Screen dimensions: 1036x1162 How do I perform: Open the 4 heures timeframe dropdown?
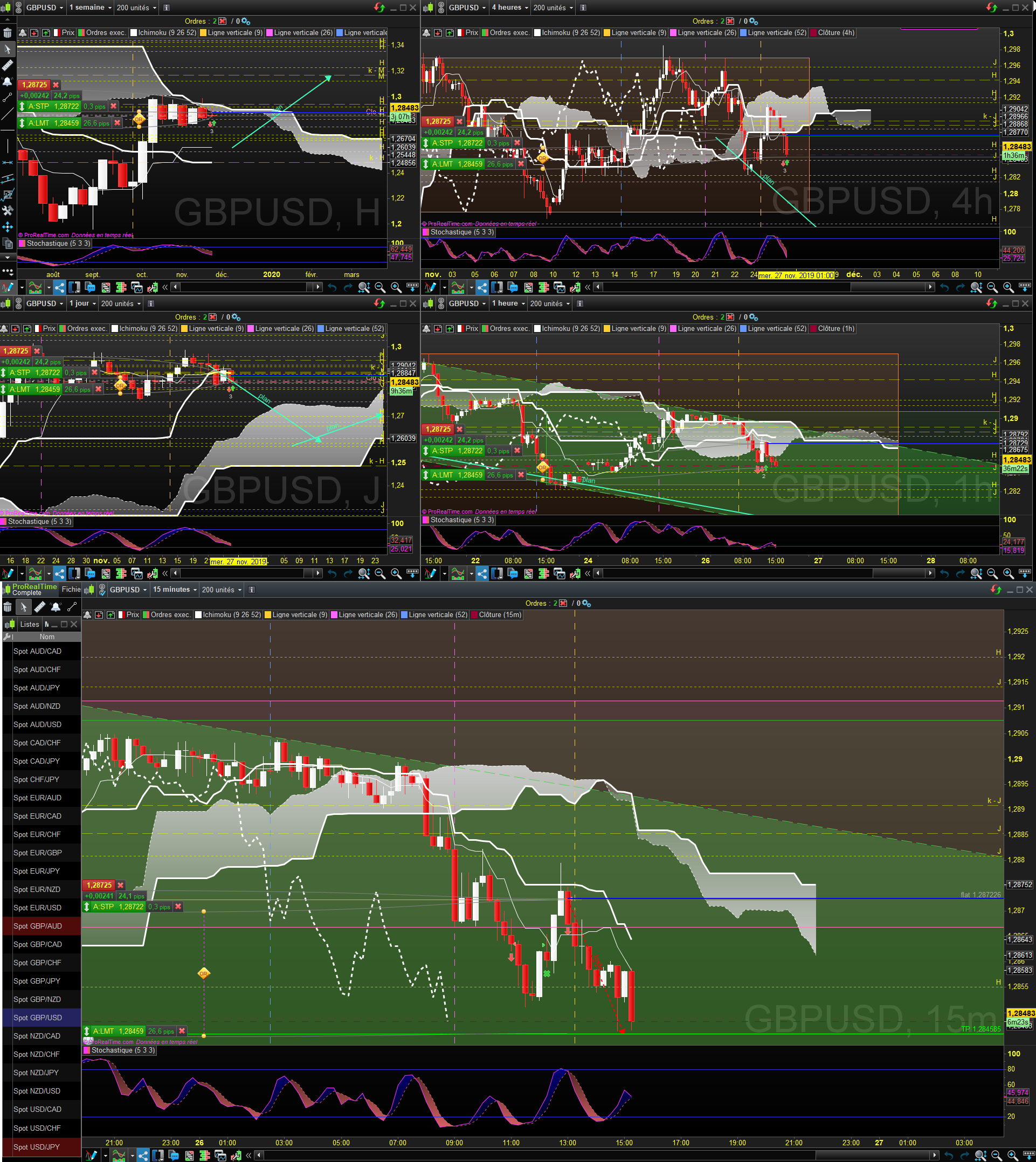tap(509, 8)
